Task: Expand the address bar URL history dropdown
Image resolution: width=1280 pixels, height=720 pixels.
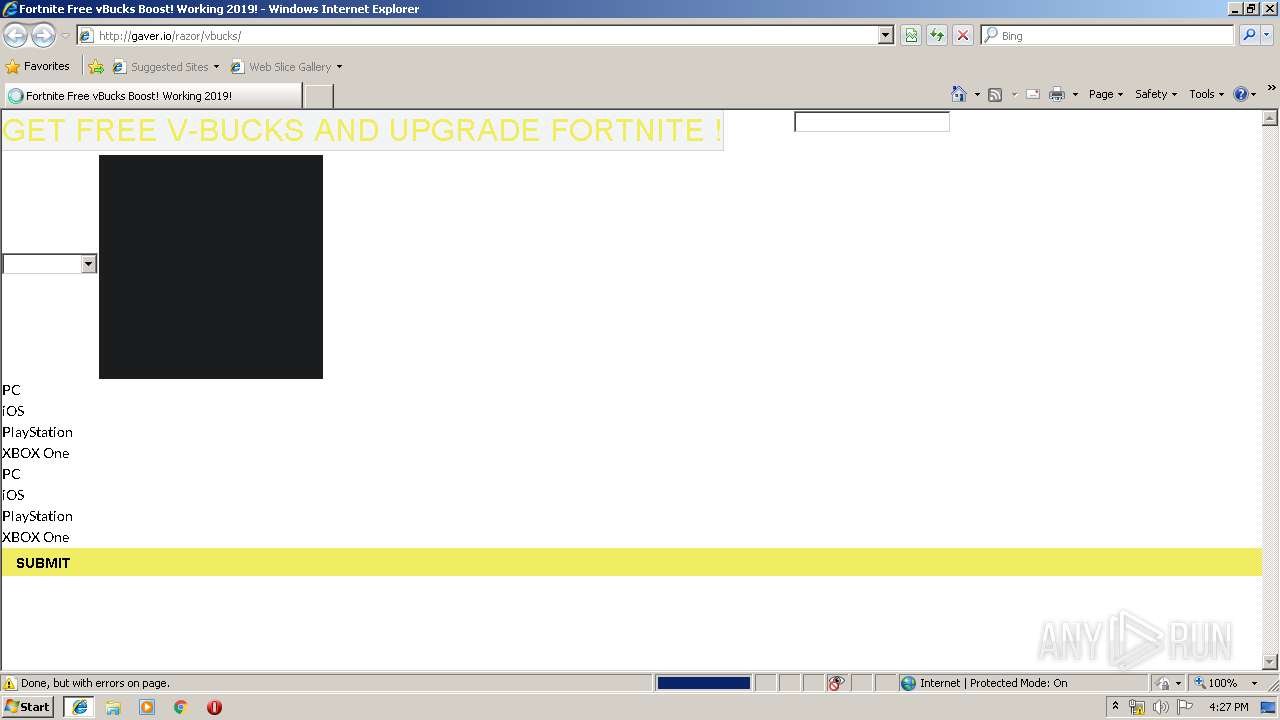Action: [x=886, y=36]
